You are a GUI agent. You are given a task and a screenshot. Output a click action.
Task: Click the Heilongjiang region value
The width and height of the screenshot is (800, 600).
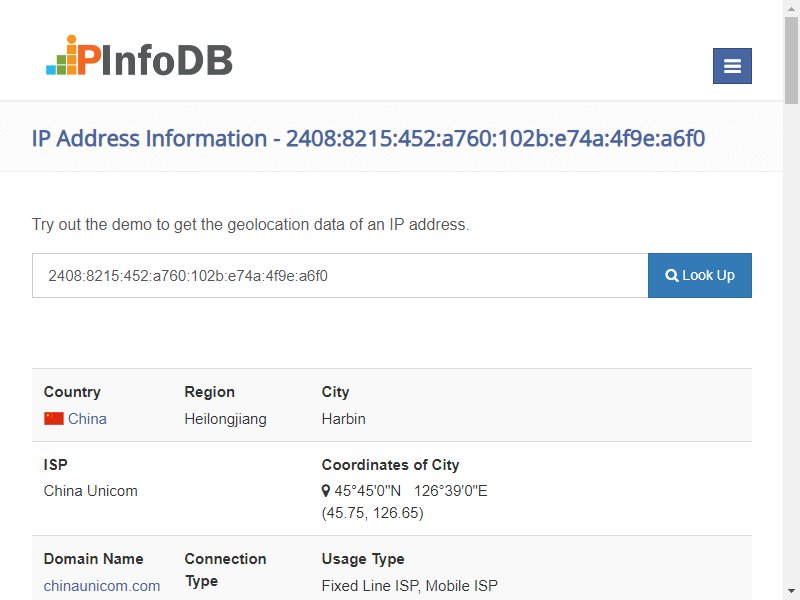tap(225, 419)
